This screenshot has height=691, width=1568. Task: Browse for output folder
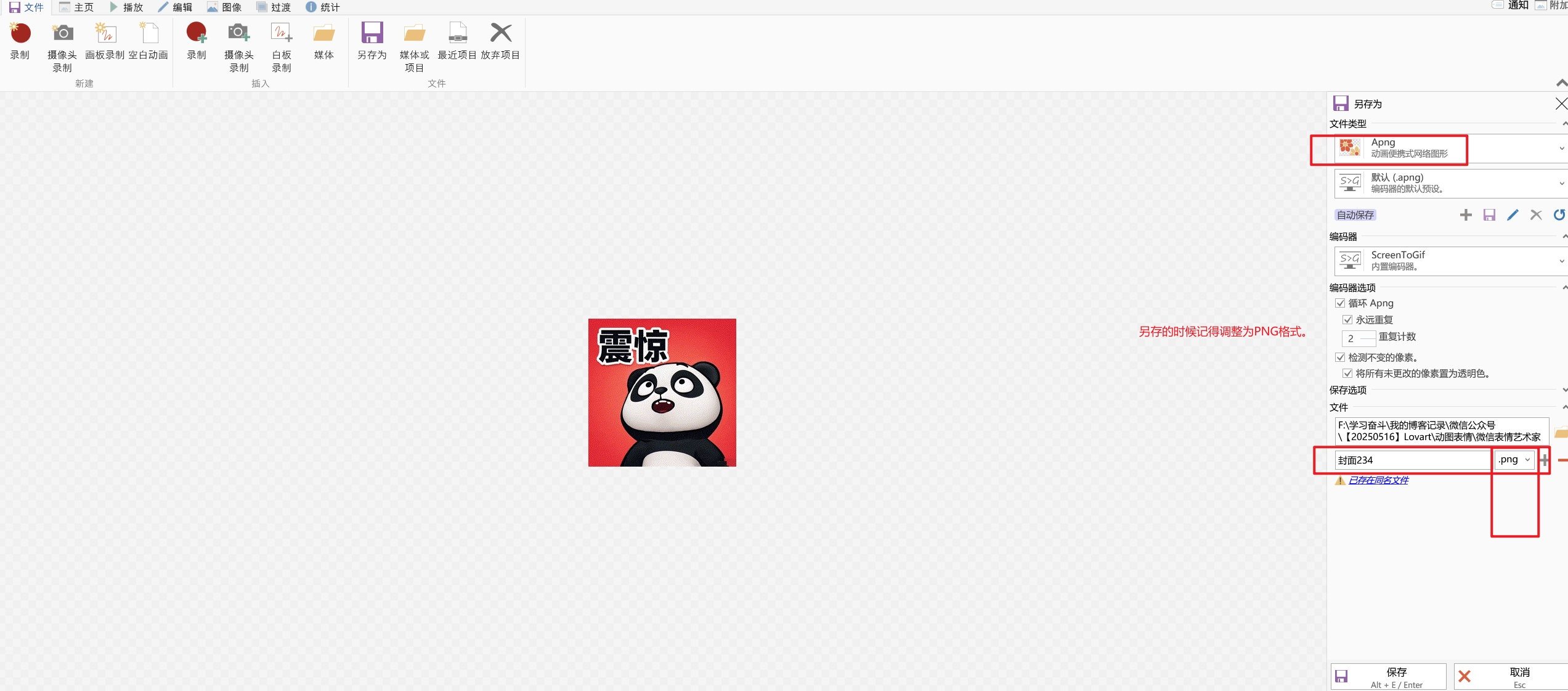pos(1561,432)
